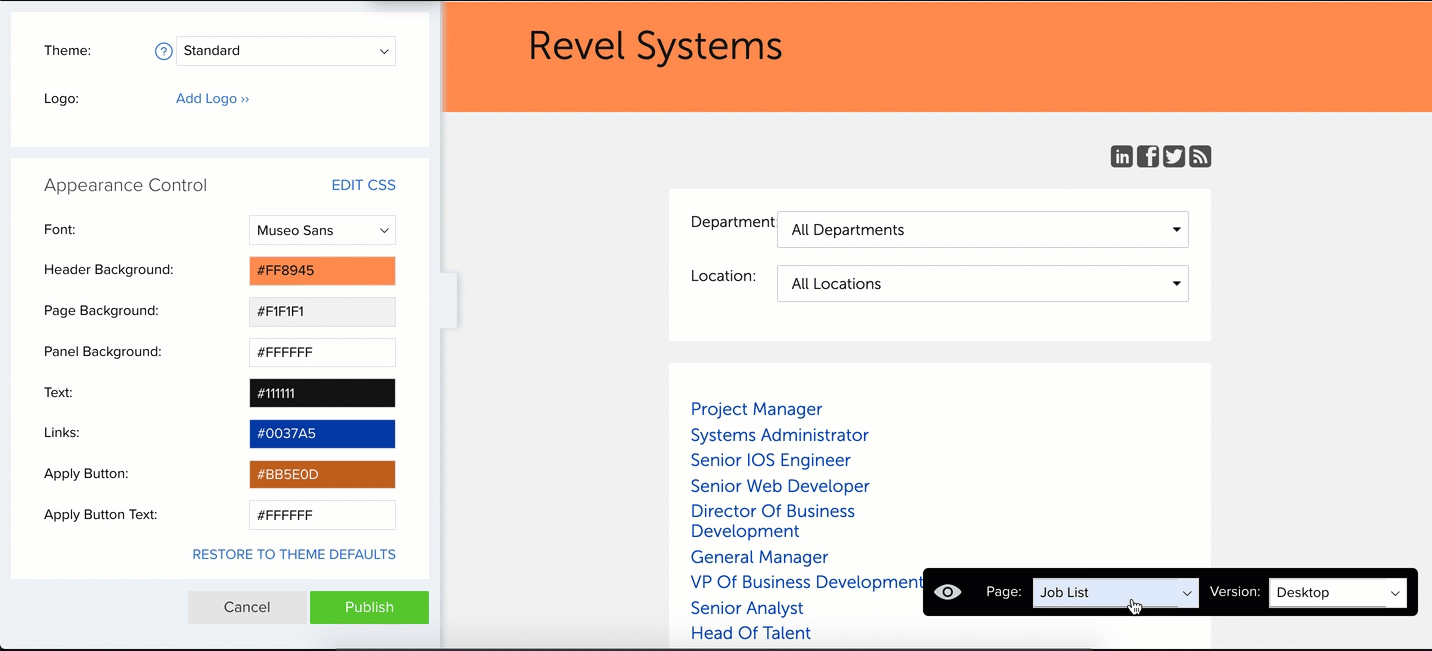Select the Apply Button Text color swatch
Image resolution: width=1432 pixels, height=651 pixels.
[322, 515]
